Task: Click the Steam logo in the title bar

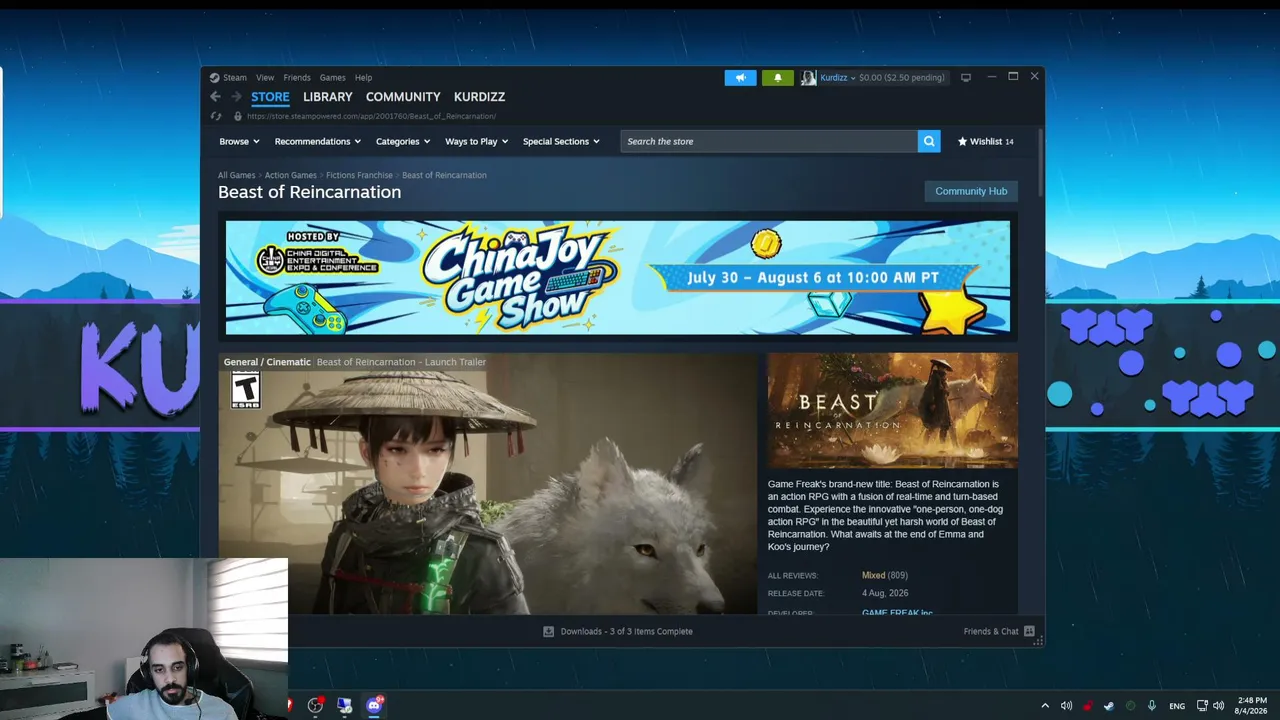Action: [214, 77]
